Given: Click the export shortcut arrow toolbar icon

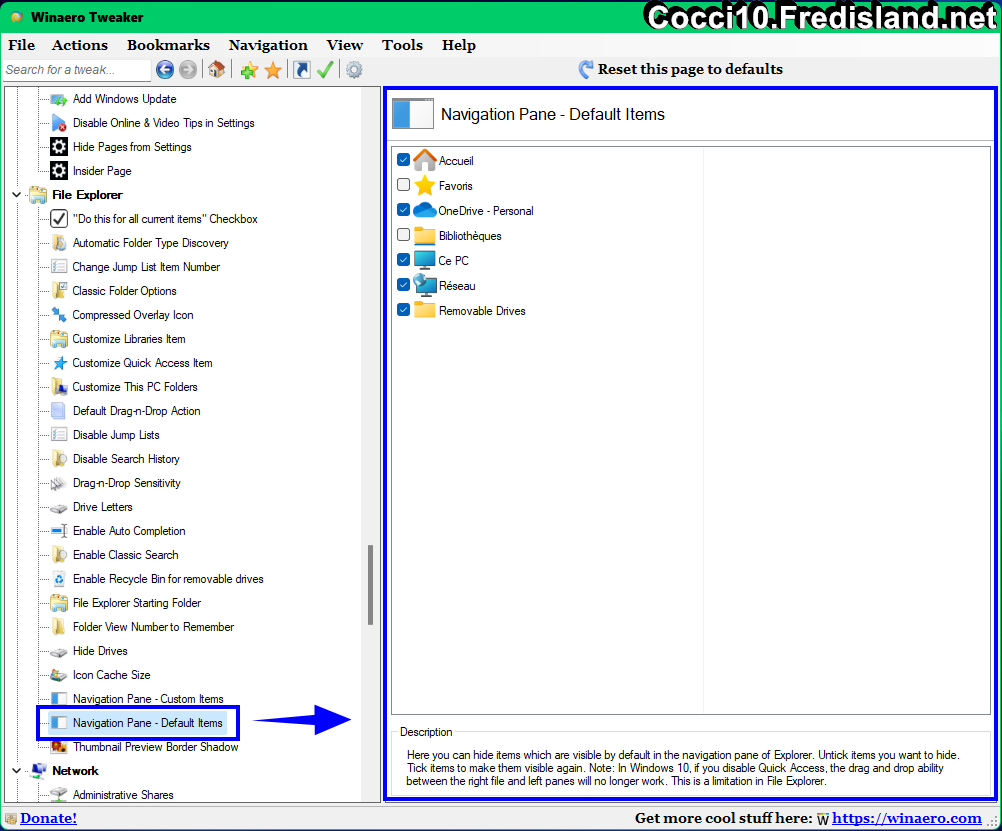Looking at the screenshot, I should click(302, 70).
